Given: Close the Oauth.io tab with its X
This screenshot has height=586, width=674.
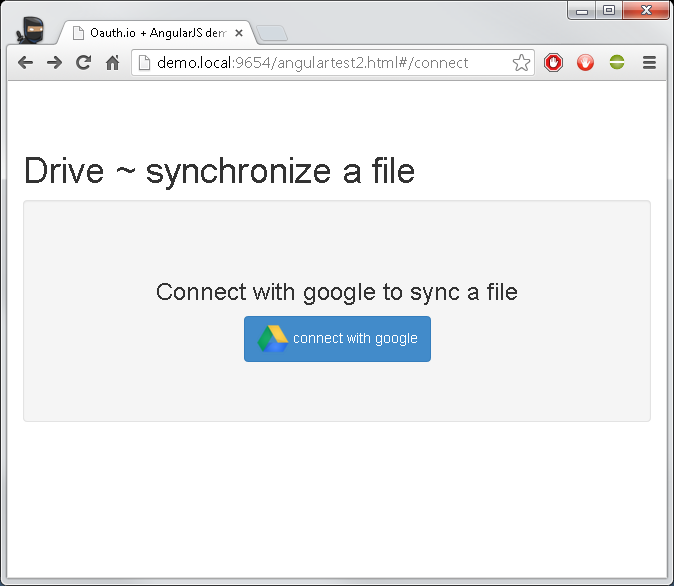Looking at the screenshot, I should click(239, 33).
